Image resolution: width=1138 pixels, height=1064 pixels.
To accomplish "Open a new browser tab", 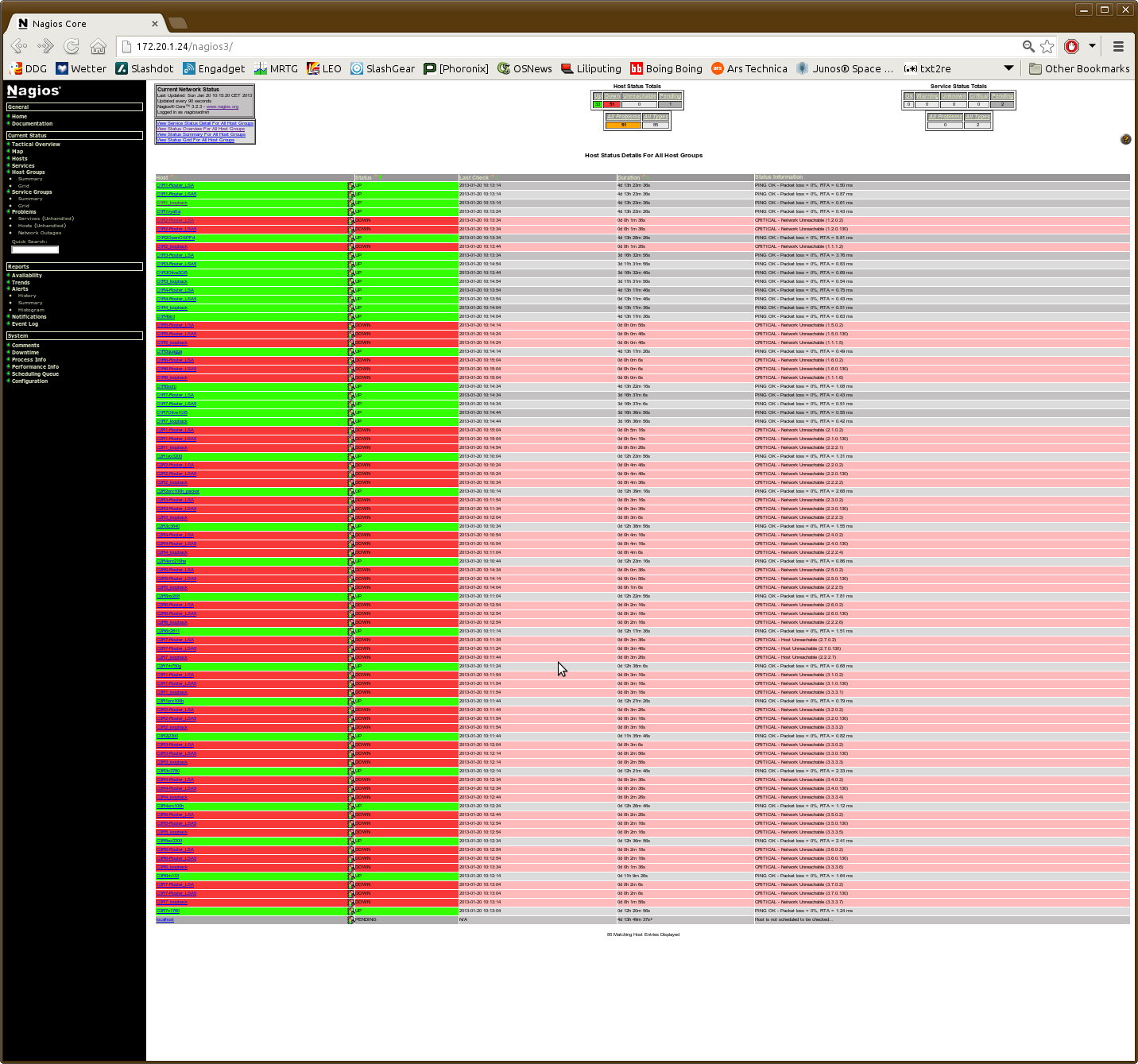I will (178, 23).
